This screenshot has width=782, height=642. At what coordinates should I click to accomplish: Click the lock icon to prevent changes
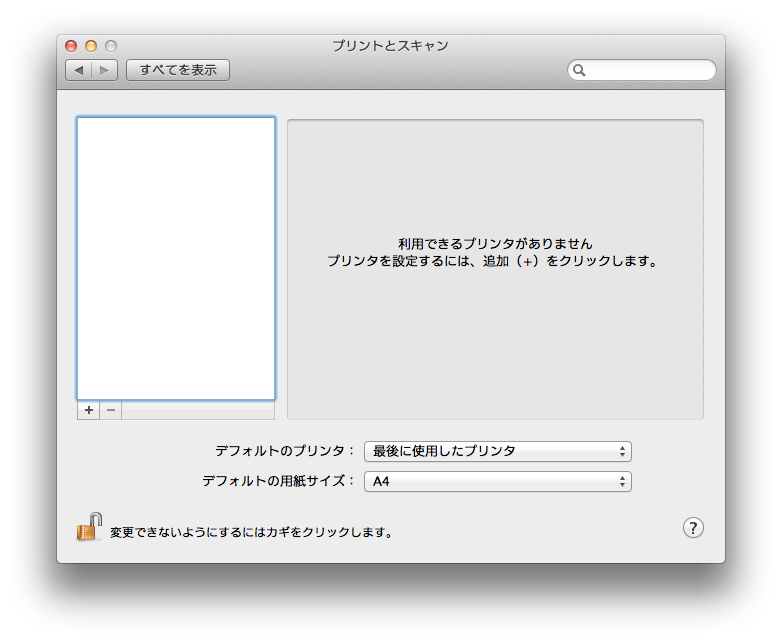(89, 527)
